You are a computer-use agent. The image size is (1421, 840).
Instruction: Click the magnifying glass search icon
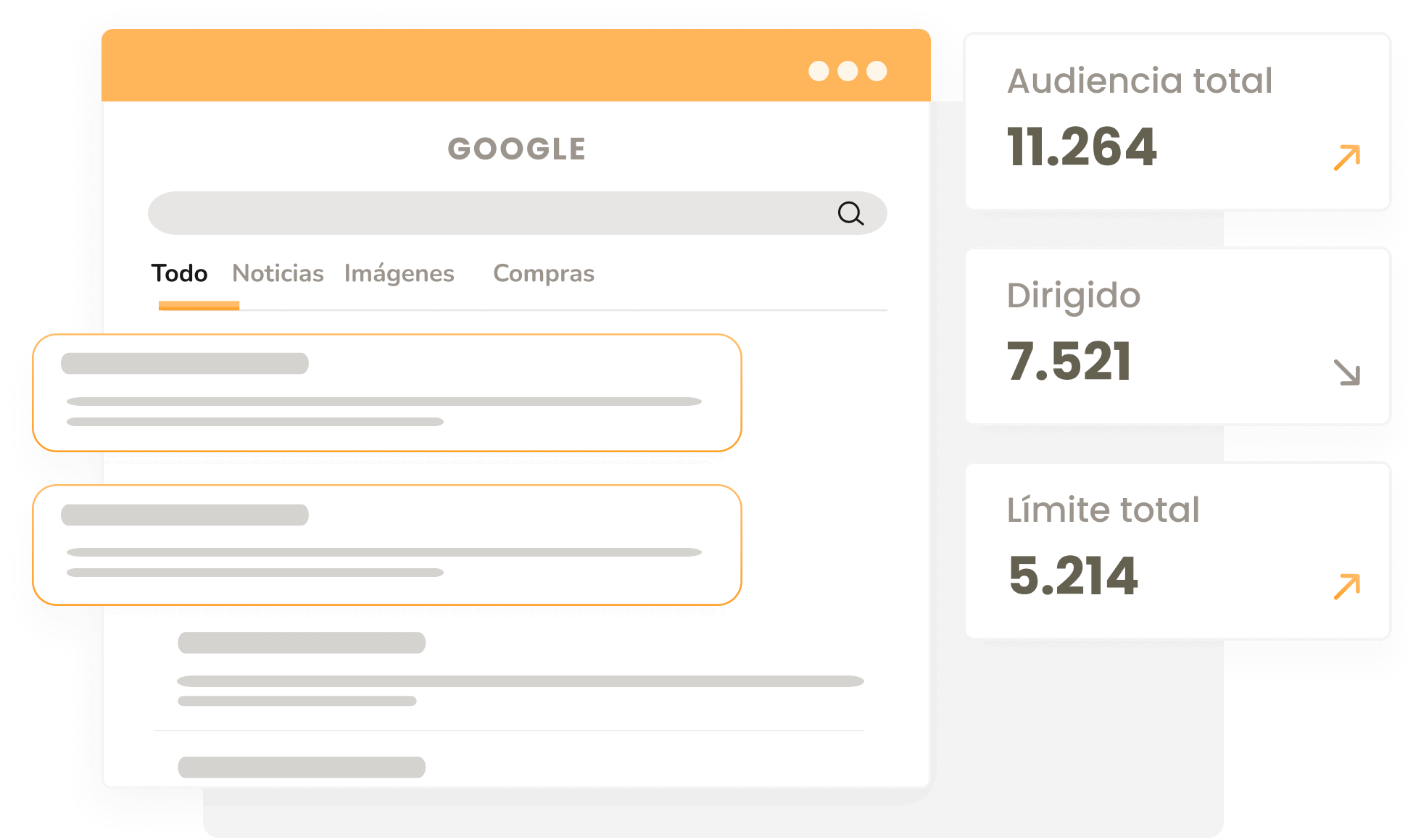850,213
